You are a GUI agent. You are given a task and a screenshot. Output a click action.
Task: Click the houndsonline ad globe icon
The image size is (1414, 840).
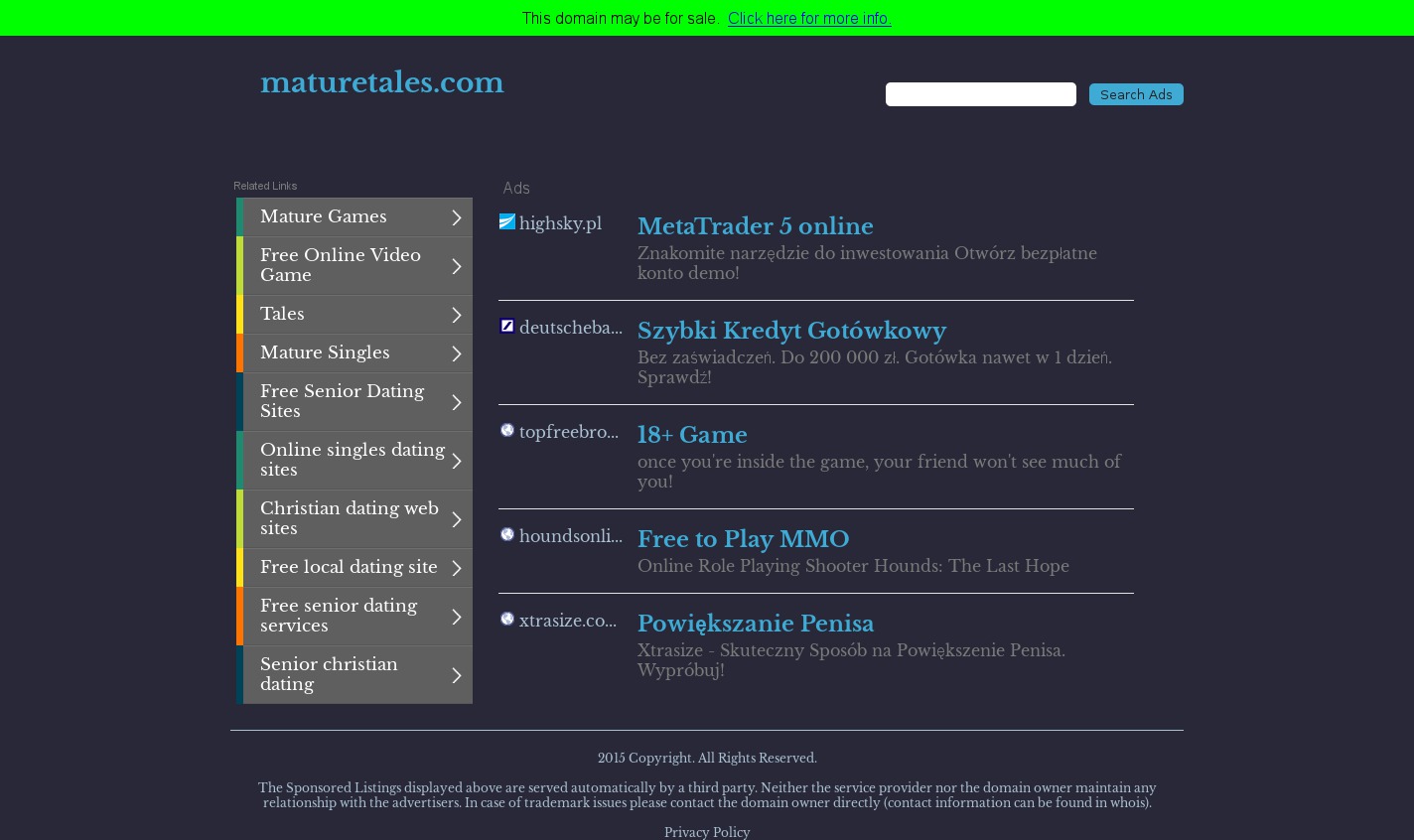tap(507, 534)
